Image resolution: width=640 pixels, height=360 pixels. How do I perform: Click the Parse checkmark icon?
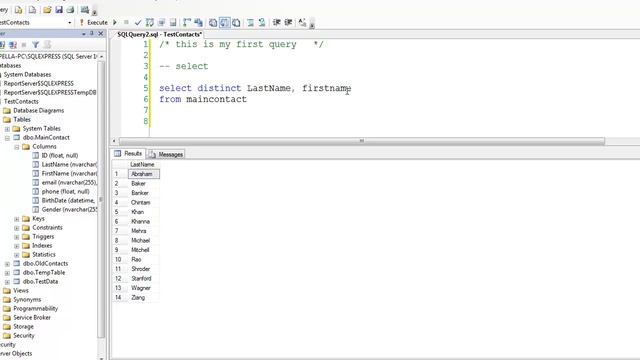pos(138,22)
